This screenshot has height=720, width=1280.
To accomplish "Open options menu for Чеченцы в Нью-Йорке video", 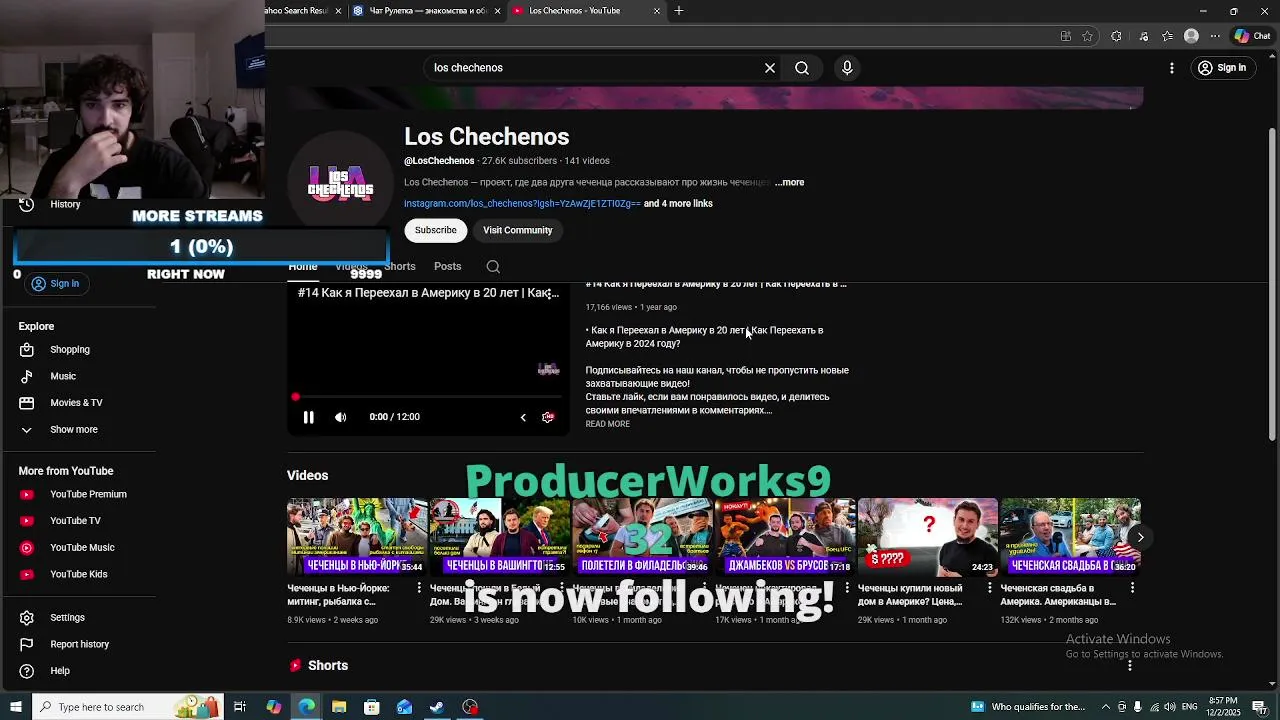I will 419,588.
